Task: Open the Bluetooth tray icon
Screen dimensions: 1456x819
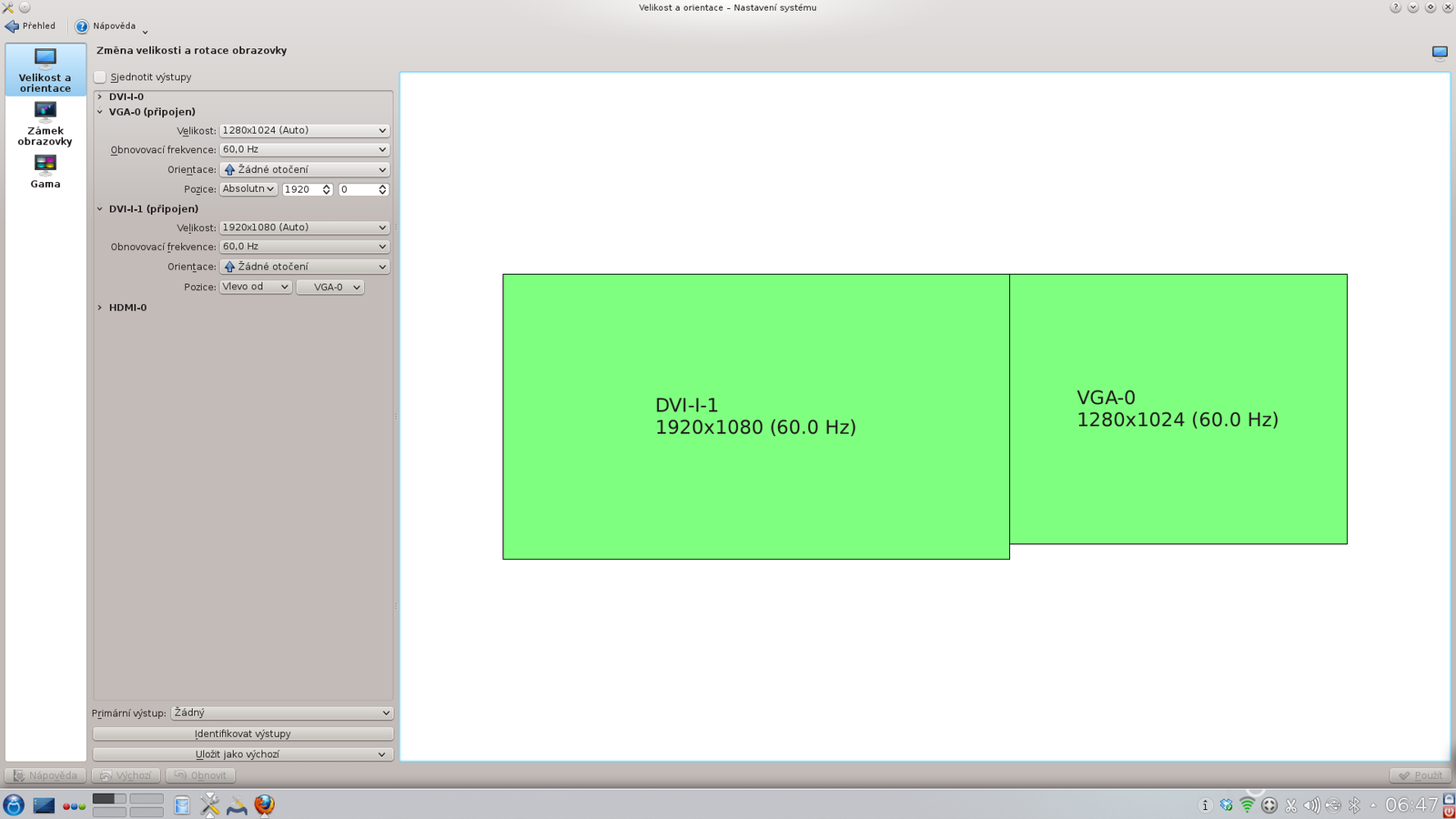Action: coord(1354,805)
